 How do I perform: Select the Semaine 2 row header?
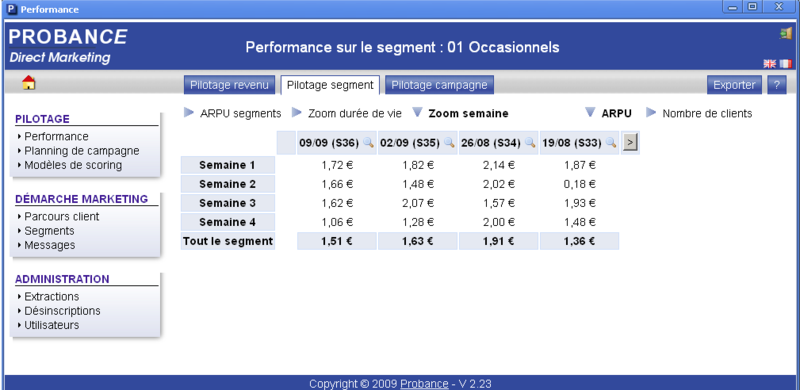228,184
